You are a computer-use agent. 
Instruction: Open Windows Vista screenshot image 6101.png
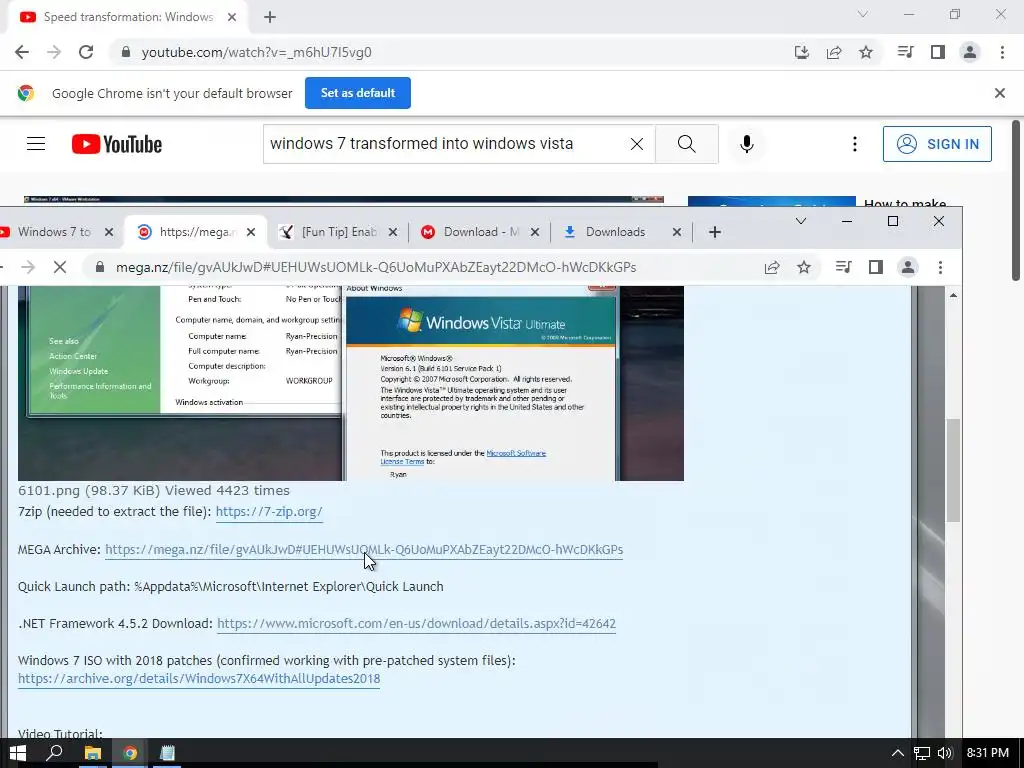coord(351,383)
